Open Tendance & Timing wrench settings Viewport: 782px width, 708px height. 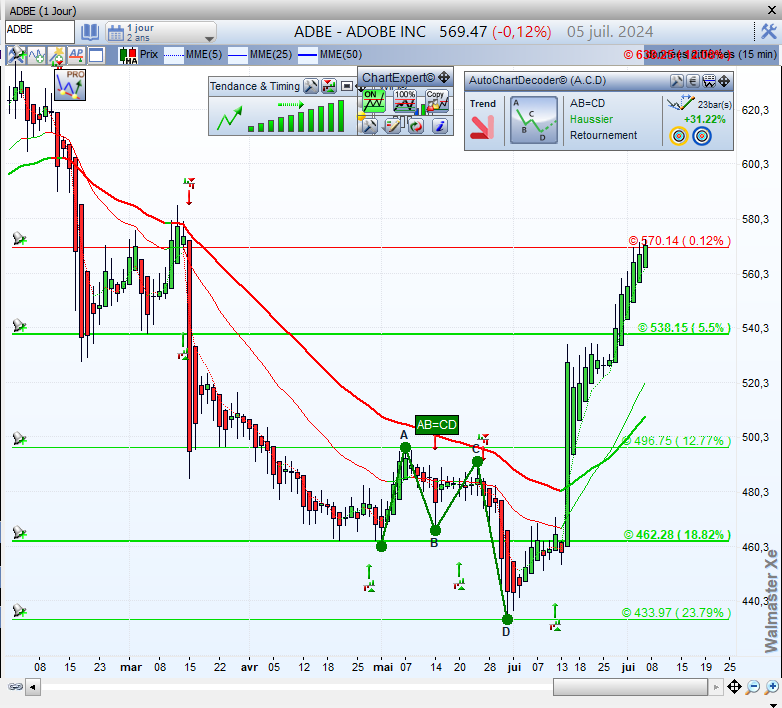pyautogui.click(x=311, y=86)
